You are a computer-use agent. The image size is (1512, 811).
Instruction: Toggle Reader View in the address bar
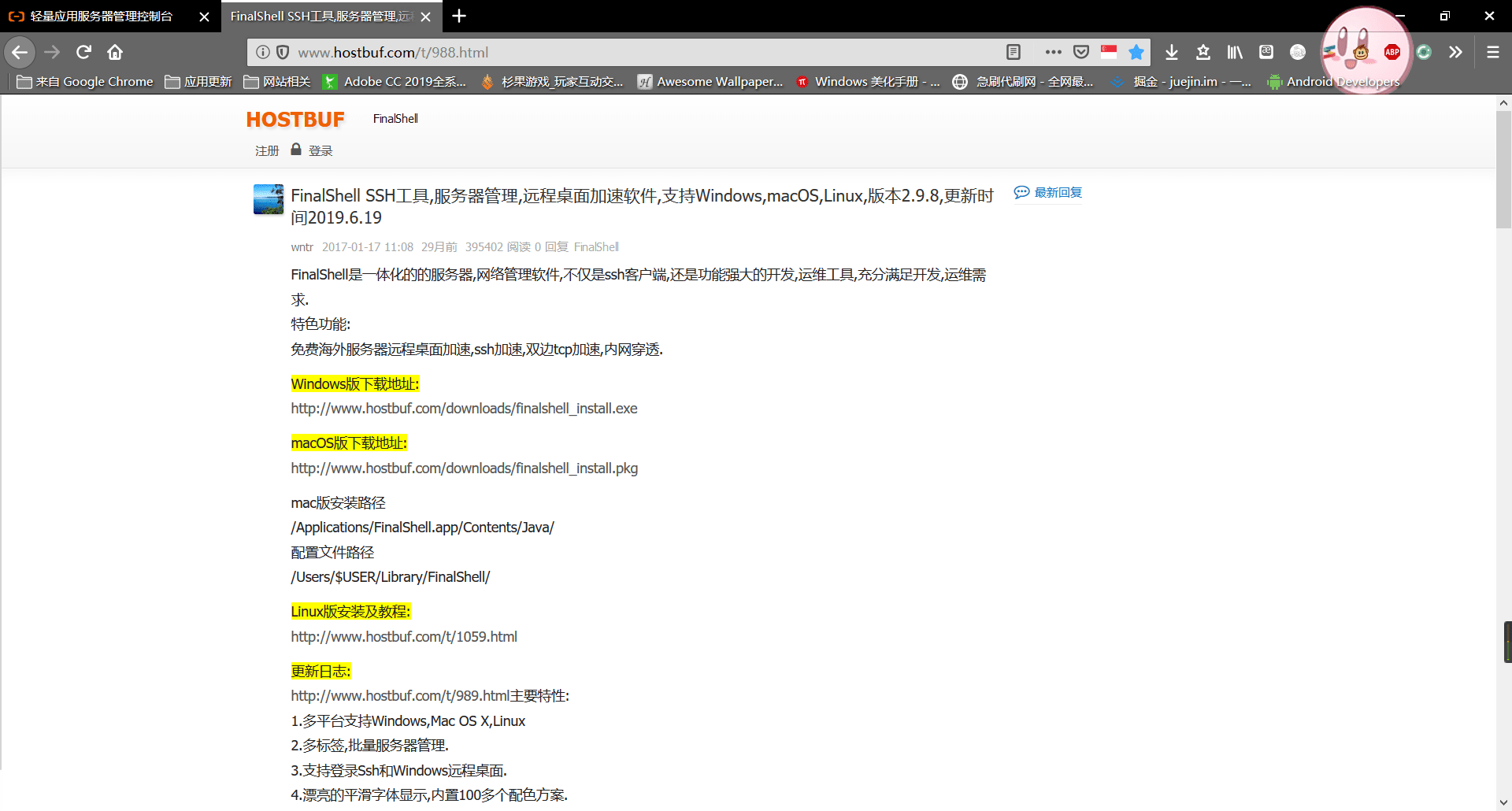1014,52
